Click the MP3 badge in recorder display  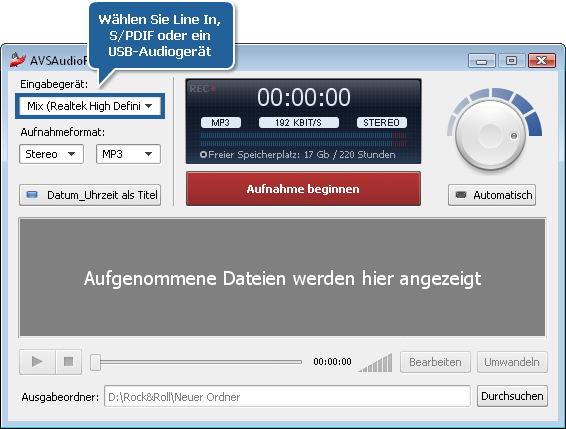[x=221, y=123]
